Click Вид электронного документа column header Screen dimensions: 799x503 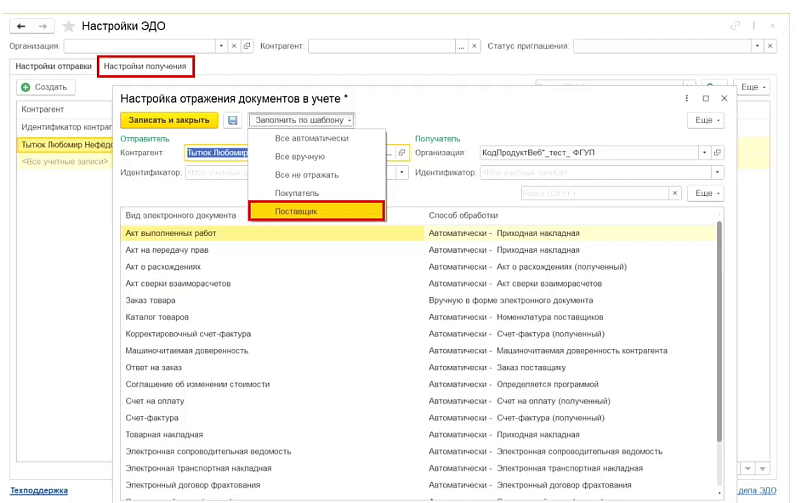(181, 216)
